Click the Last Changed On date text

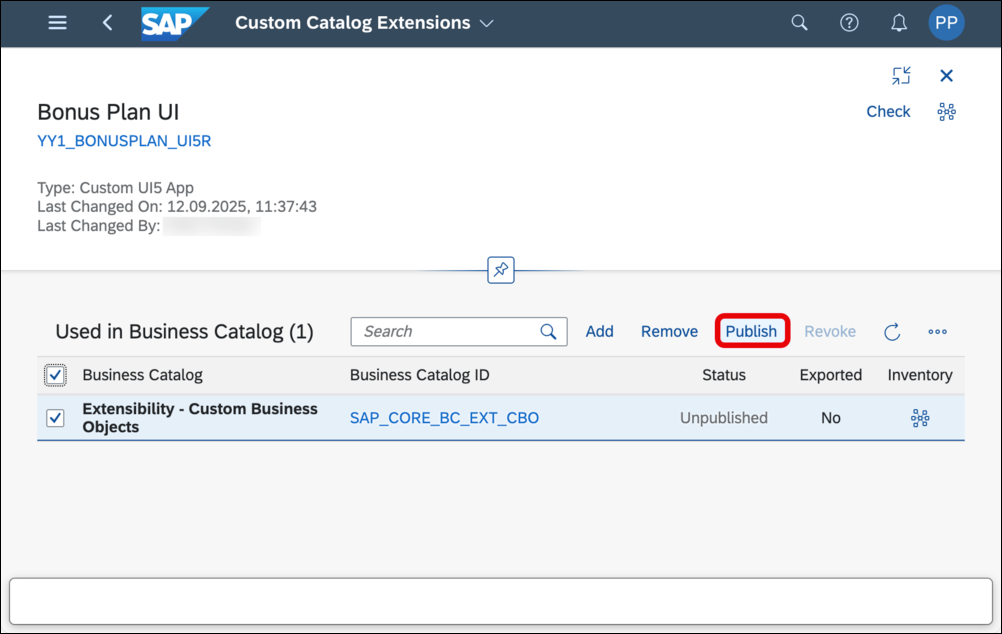tap(177, 206)
